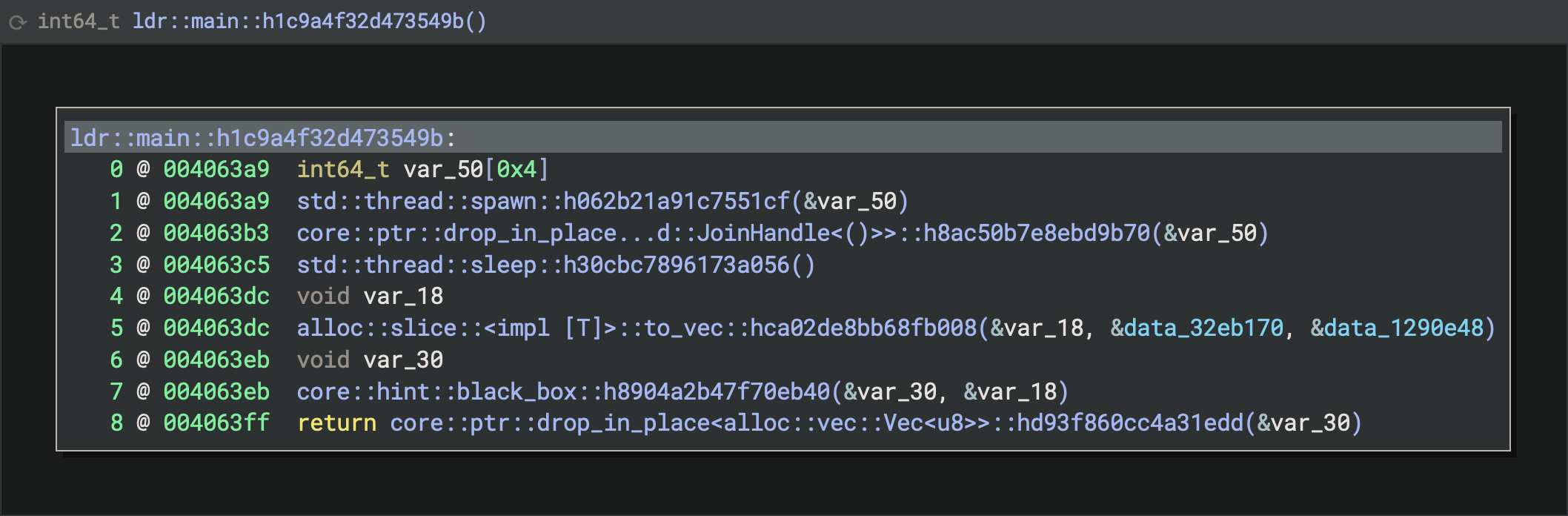Image resolution: width=1568 pixels, height=516 pixels.
Task: Click data_32eb170 data reference
Action: (1203, 328)
